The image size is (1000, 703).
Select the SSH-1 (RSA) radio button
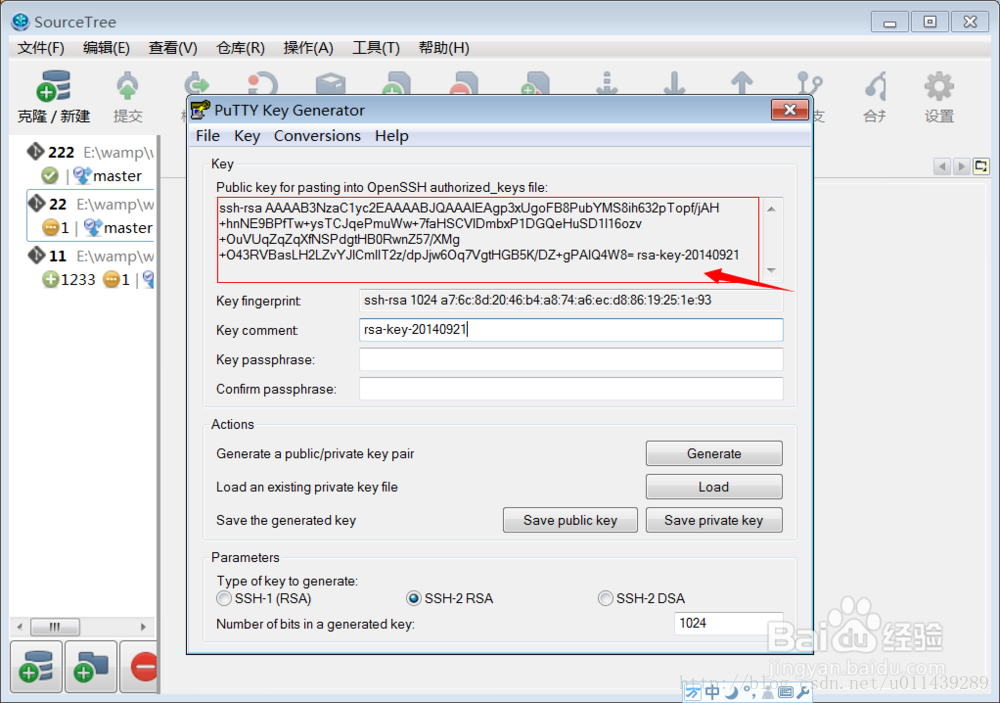(x=224, y=598)
